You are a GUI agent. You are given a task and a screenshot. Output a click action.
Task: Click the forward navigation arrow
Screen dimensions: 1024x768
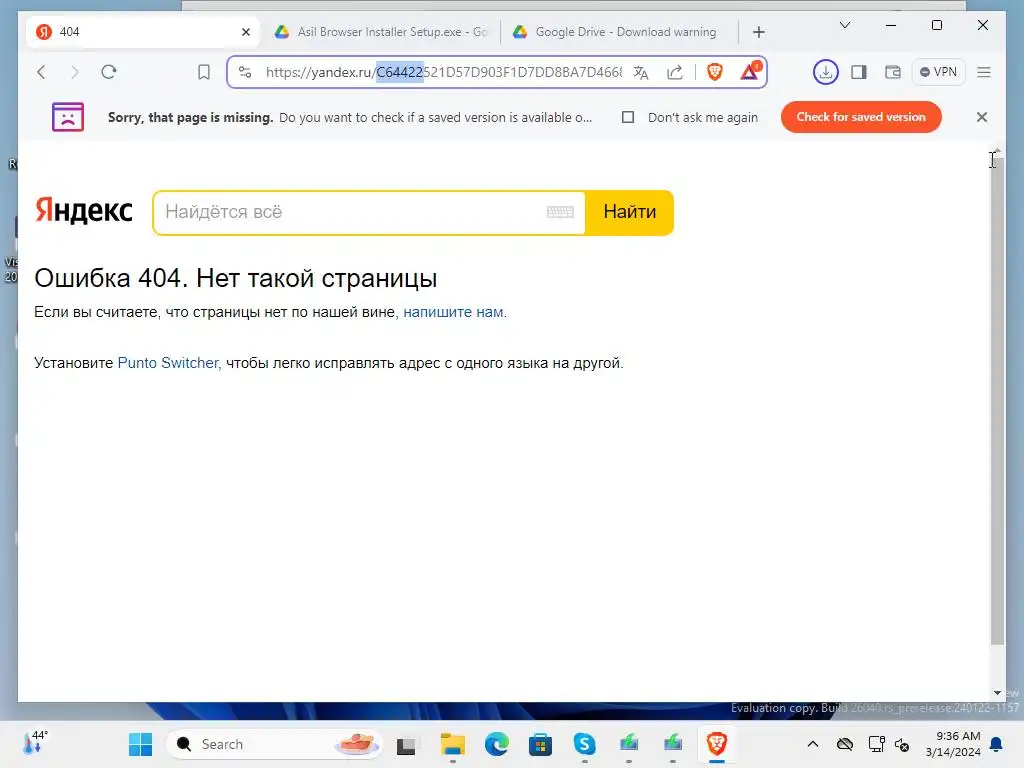74,72
